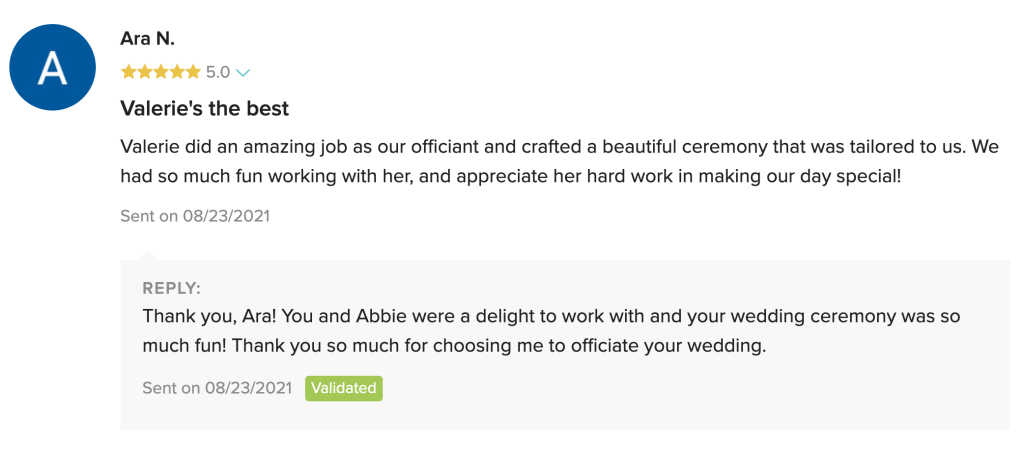Select the "Valerie's the best" review title
This screenshot has height=449, width=1024.
coord(204,107)
